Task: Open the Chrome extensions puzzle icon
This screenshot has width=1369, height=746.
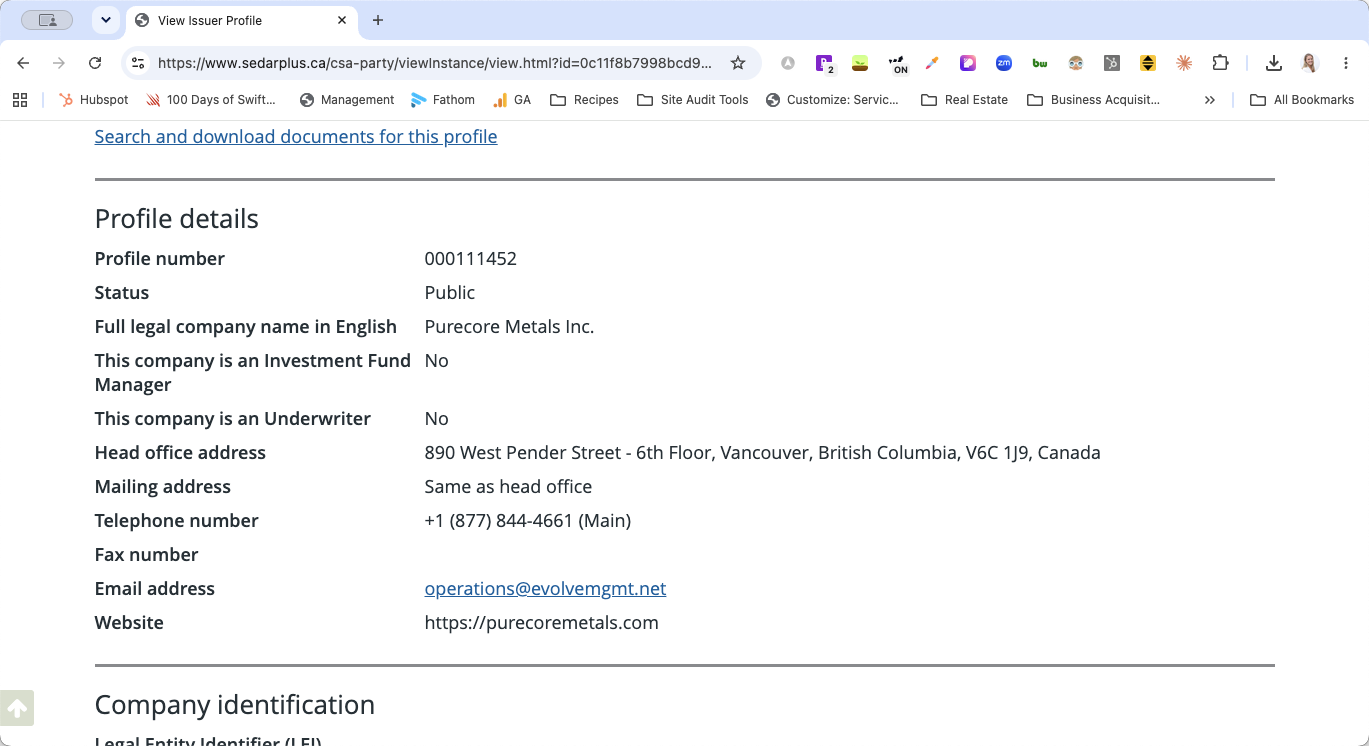Action: point(1220,63)
